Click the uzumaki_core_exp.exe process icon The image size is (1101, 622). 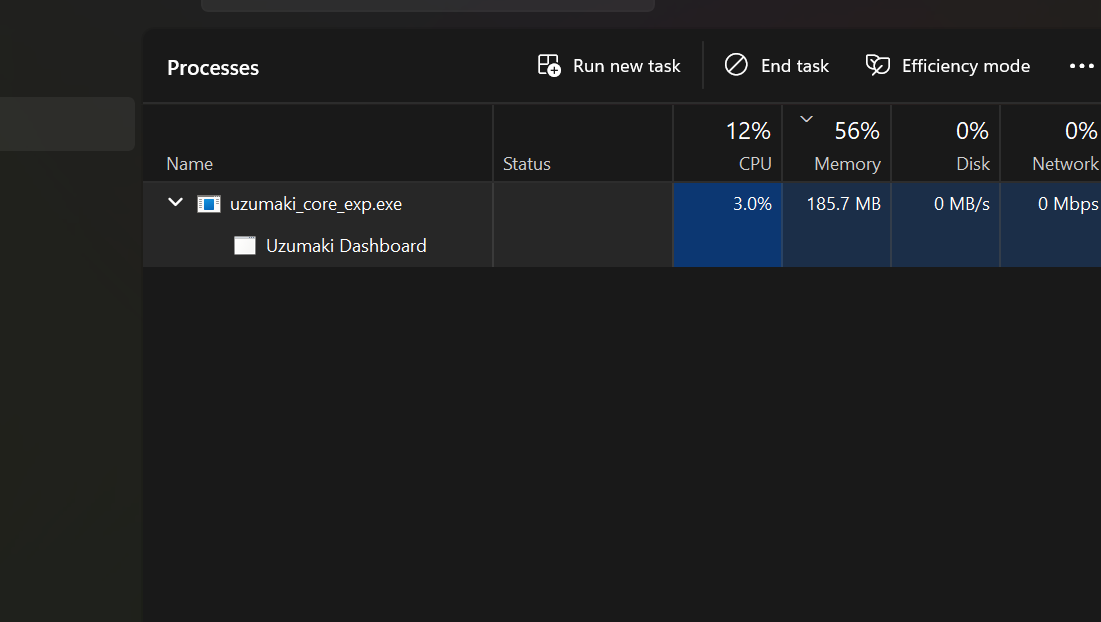(209, 204)
